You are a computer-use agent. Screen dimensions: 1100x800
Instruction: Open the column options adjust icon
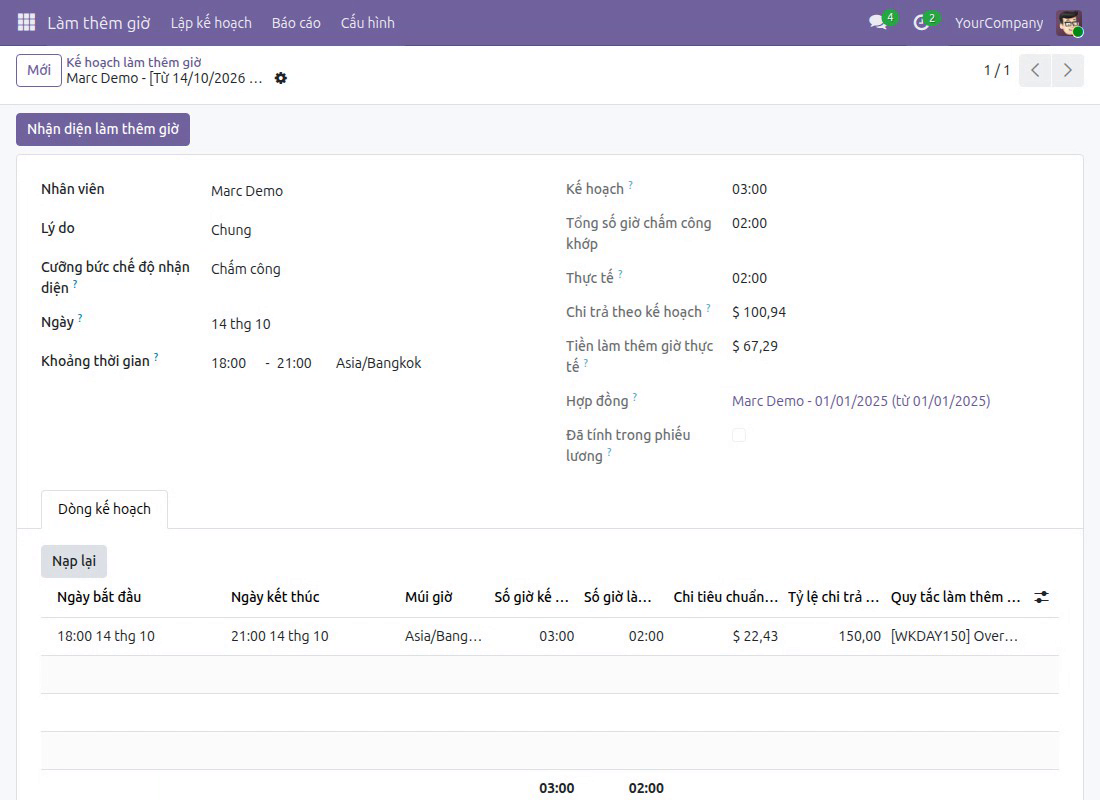[x=1042, y=597]
